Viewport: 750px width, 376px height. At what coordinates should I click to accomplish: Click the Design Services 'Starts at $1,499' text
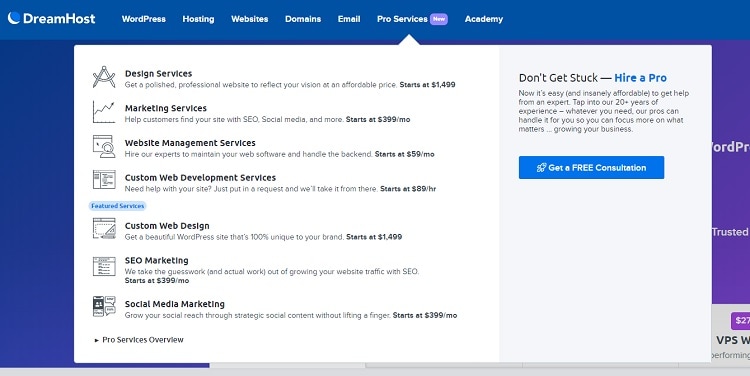pyautogui.click(x=427, y=85)
